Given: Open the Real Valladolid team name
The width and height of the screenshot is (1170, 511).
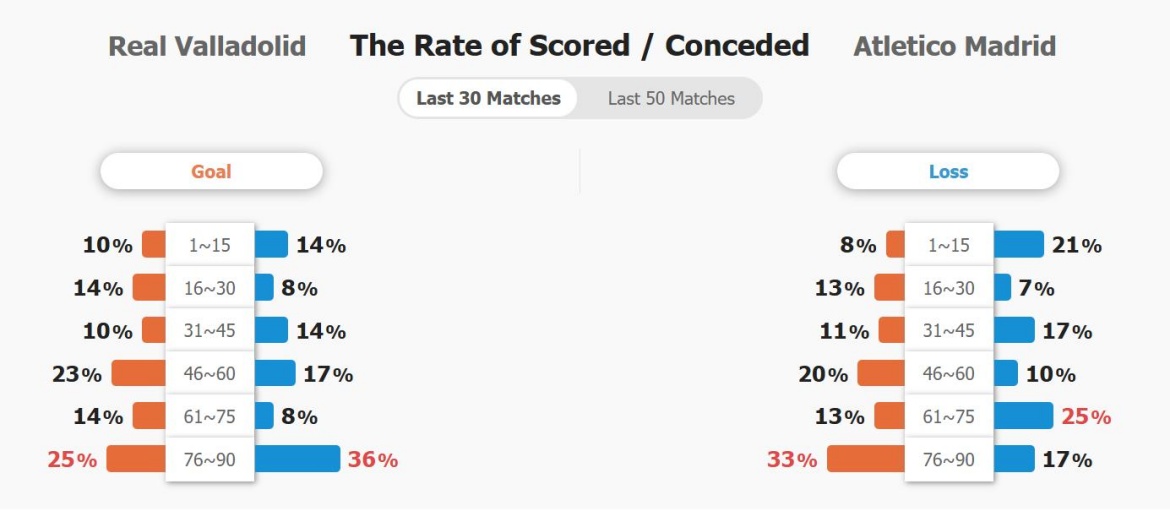Looking at the screenshot, I should tap(207, 46).
